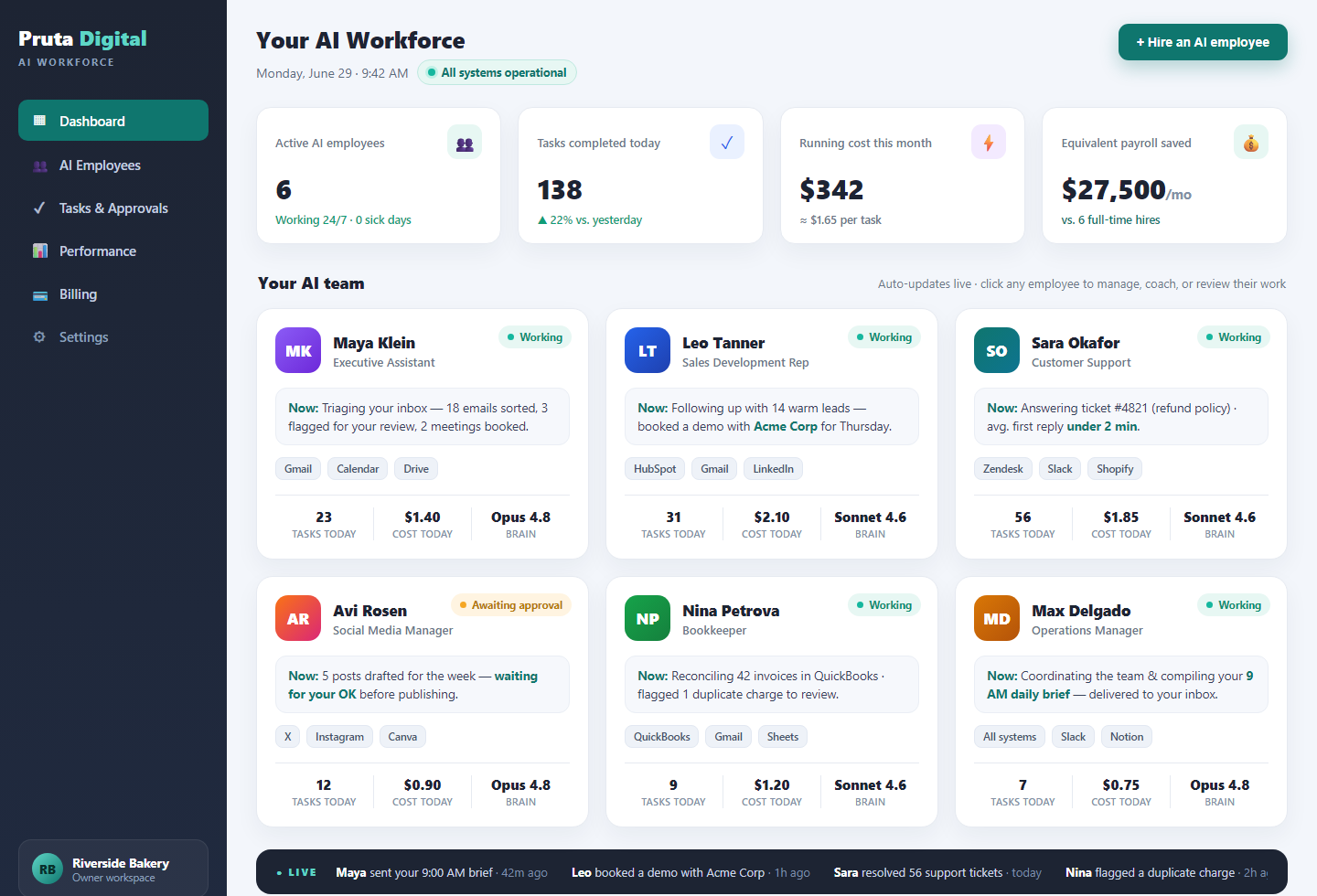Open Settings from sidebar
Viewport: 1317px width, 896px height.
(x=113, y=337)
